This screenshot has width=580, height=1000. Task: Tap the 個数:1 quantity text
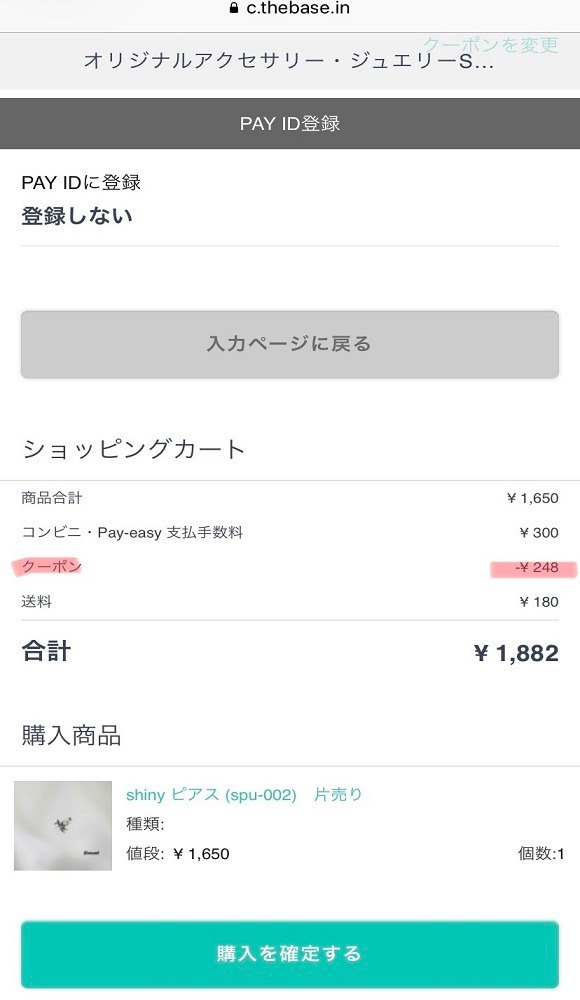point(541,854)
